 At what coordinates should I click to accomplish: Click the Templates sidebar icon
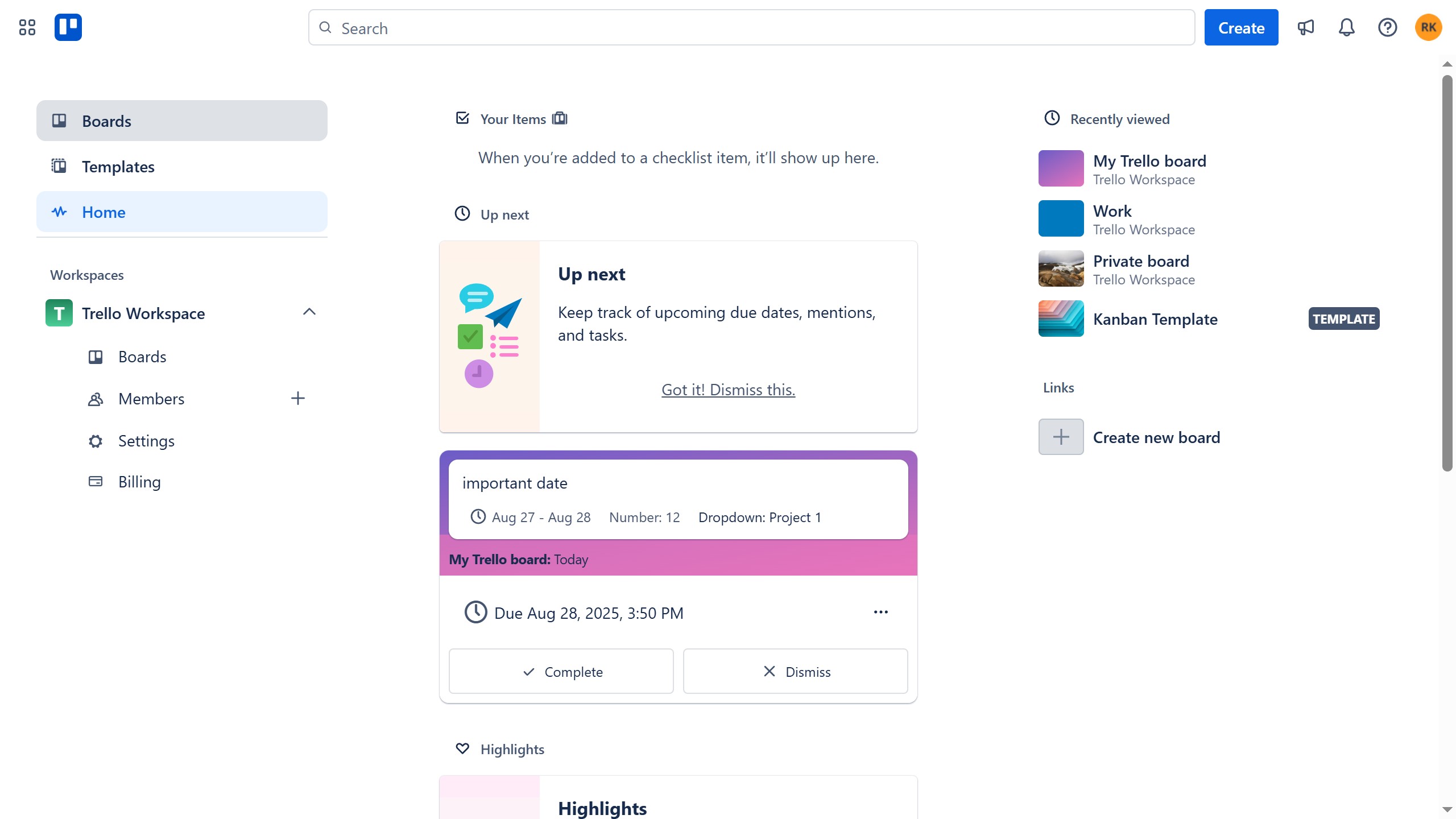click(59, 166)
